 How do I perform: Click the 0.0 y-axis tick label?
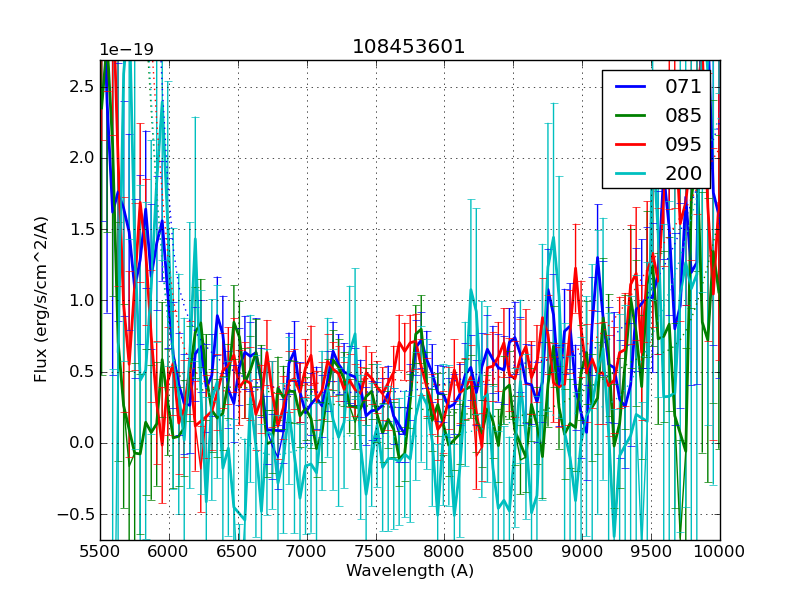point(80,443)
